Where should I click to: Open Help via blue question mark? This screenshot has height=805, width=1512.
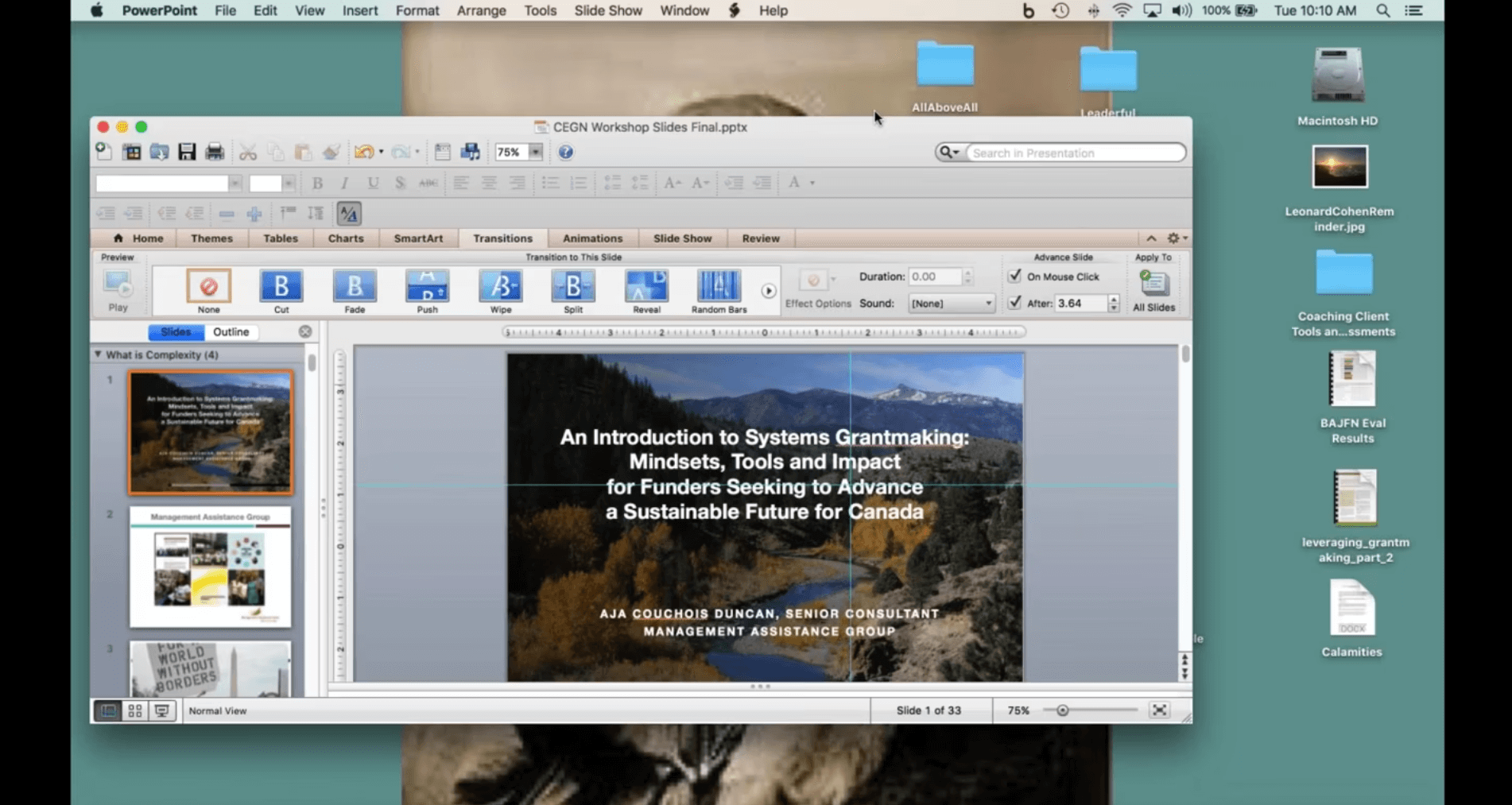pos(565,152)
